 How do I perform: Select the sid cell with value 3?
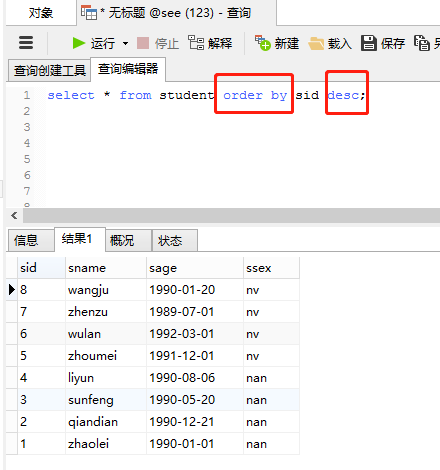tap(41, 400)
